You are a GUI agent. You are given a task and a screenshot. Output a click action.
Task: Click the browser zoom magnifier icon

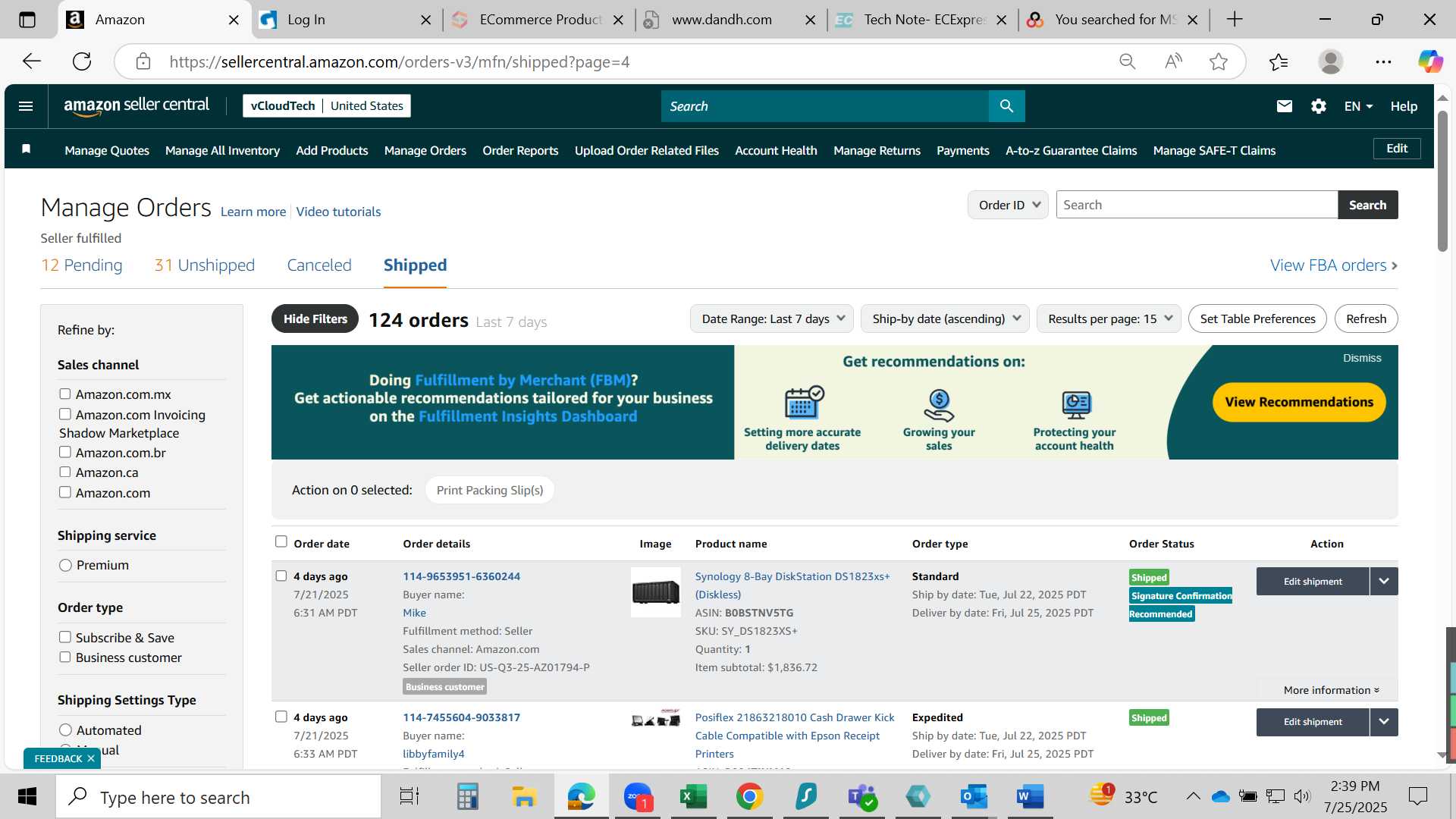click(1128, 61)
